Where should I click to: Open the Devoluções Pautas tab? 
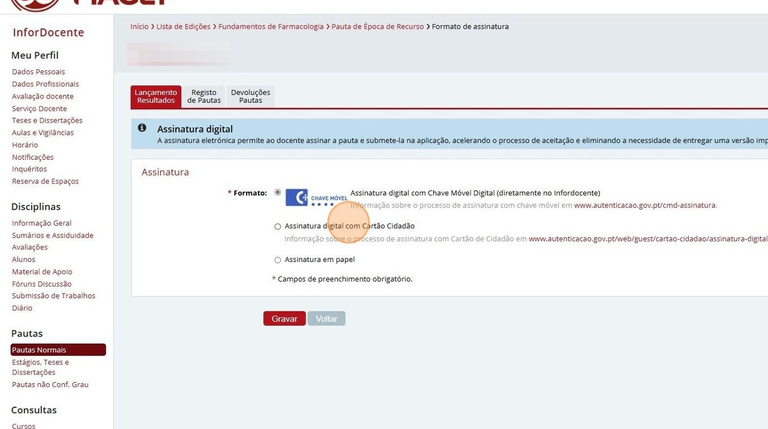point(250,96)
